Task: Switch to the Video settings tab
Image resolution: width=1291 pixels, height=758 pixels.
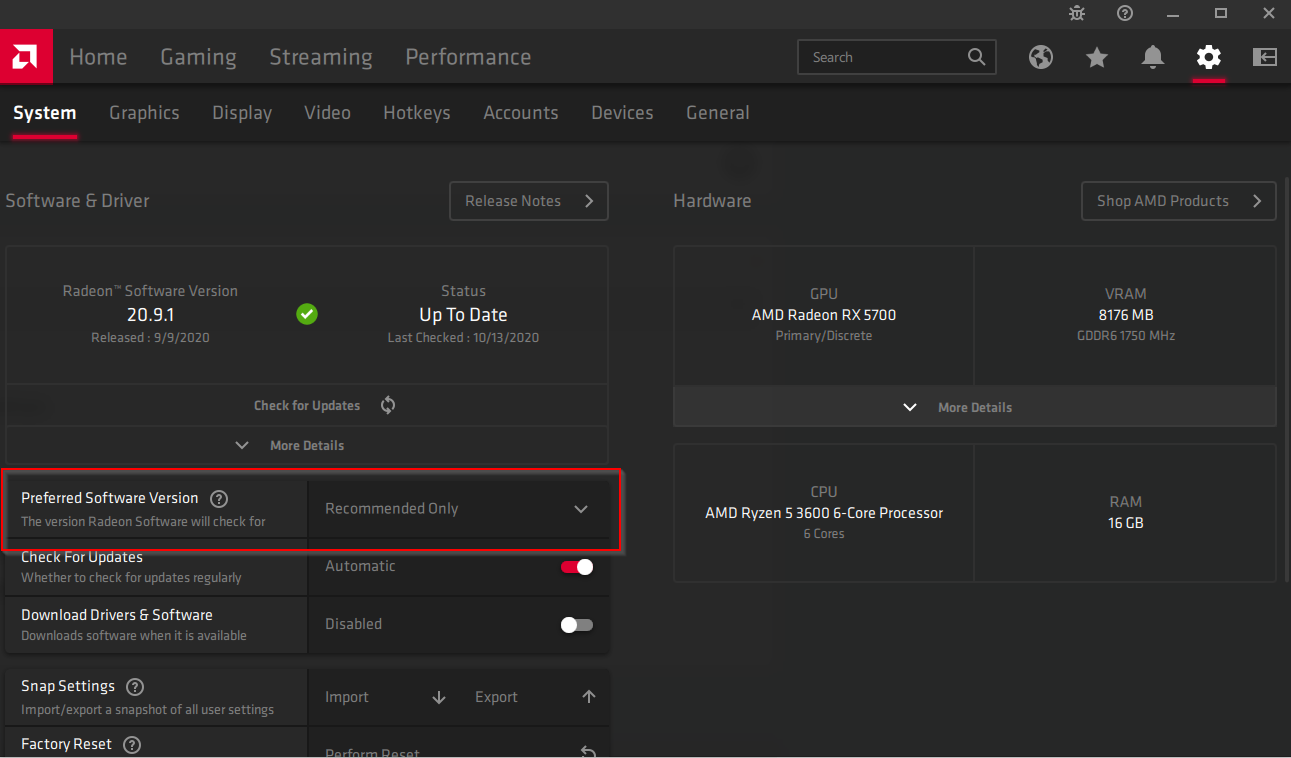Action: pos(327,113)
